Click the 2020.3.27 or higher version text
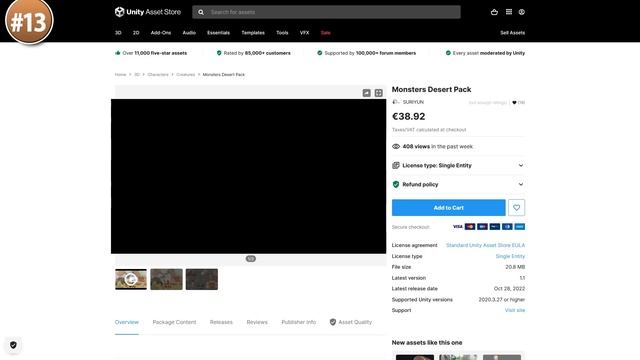 502,300
